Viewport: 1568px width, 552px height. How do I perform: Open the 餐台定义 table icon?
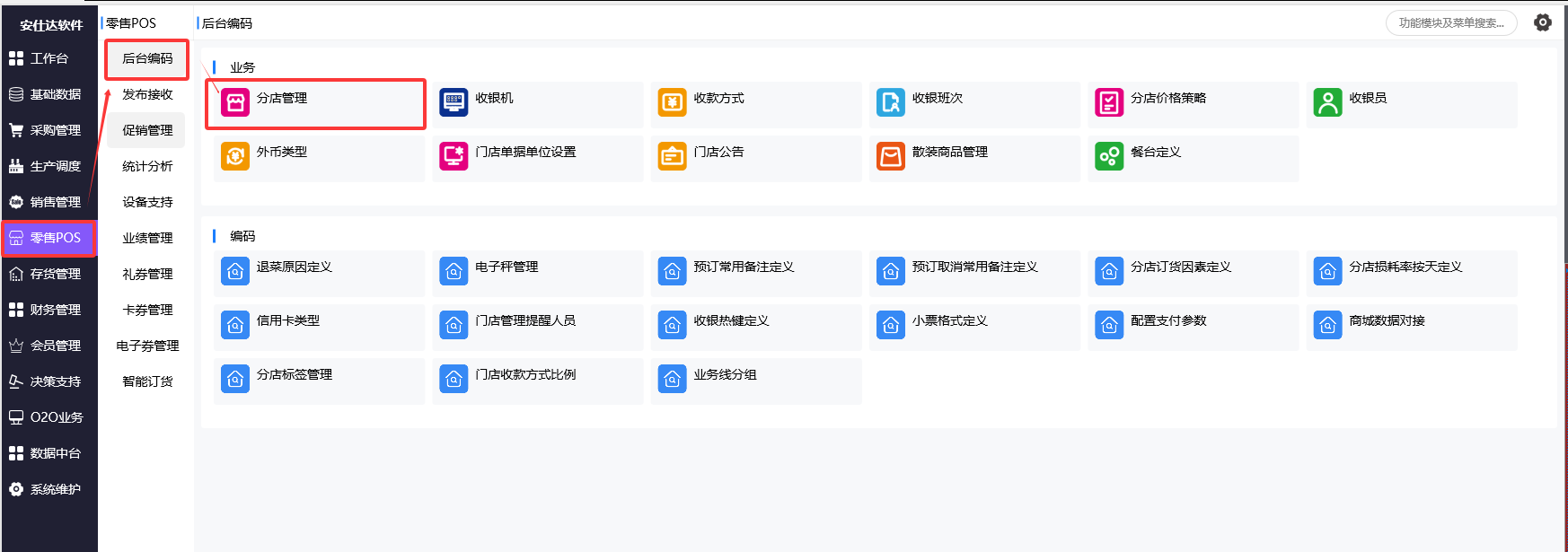point(1109,157)
